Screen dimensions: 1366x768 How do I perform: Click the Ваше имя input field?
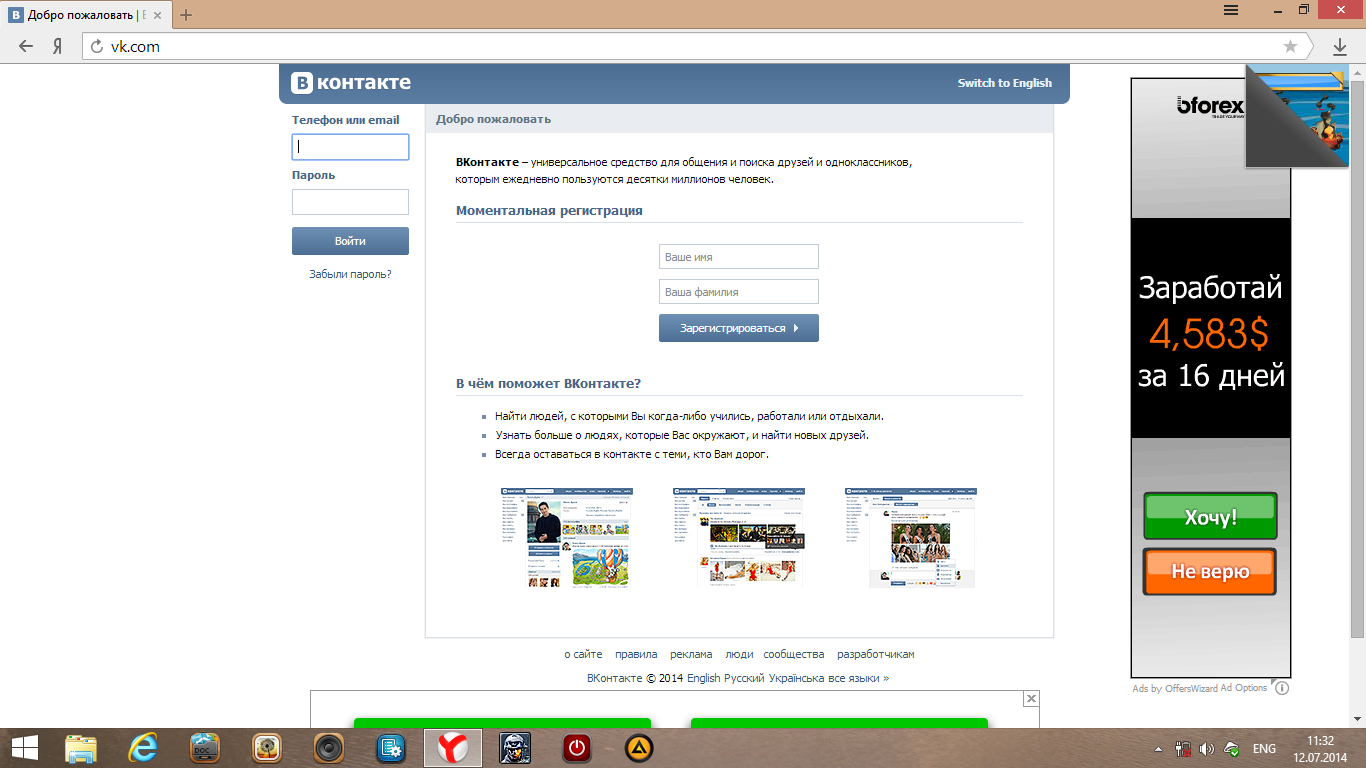[x=739, y=257]
